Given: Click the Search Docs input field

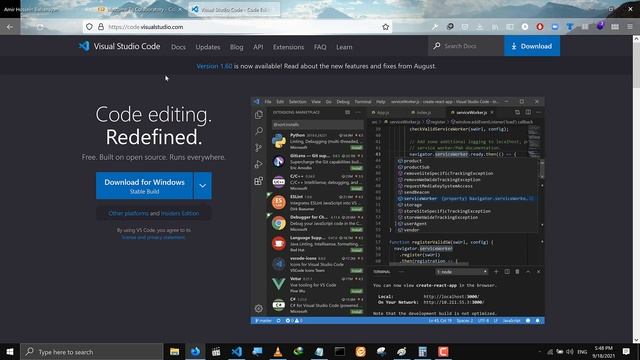Looking at the screenshot, I should tap(466, 46).
